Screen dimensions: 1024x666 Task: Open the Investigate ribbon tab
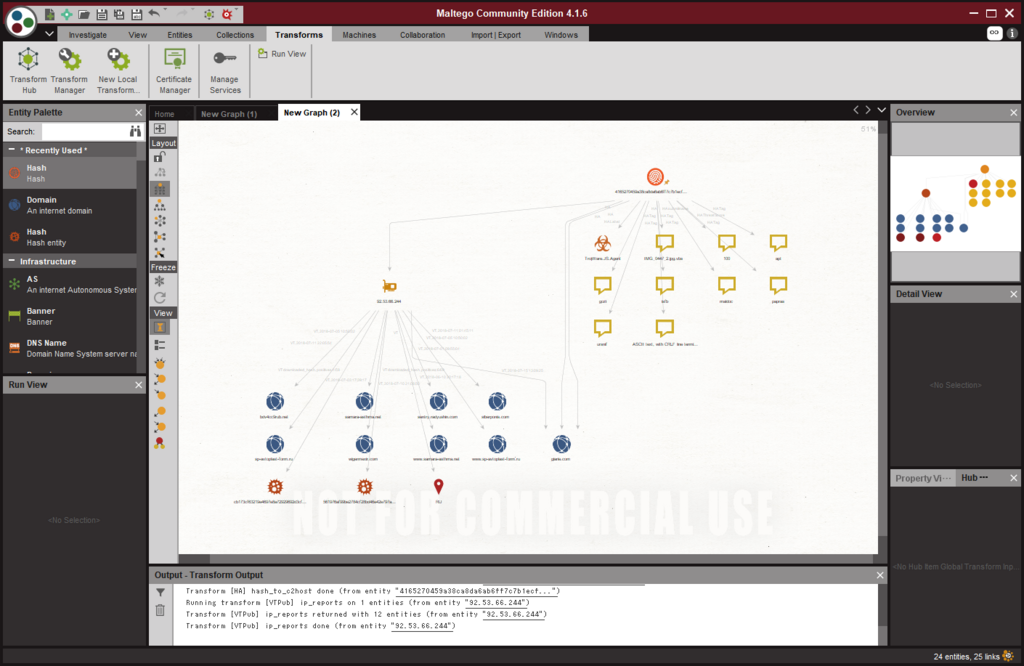(88, 35)
